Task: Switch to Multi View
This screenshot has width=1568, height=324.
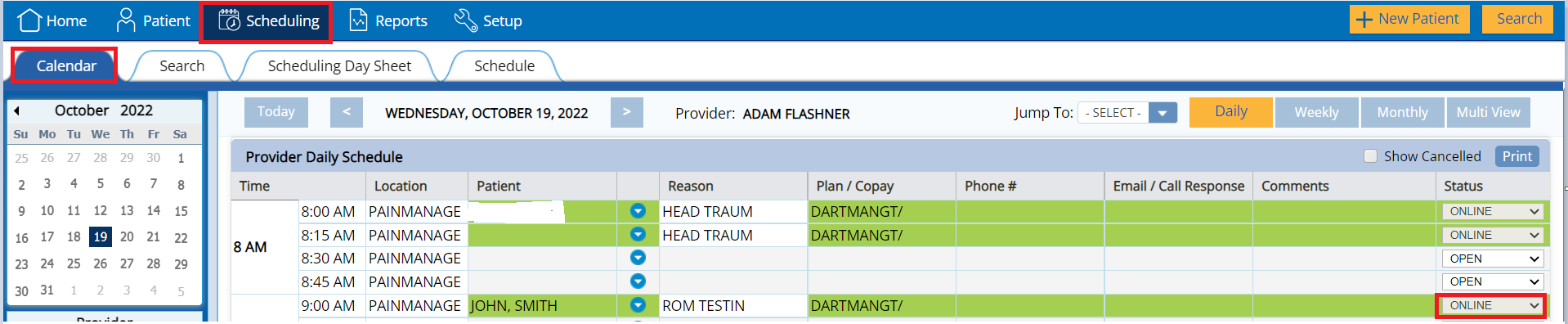Action: (x=1488, y=112)
